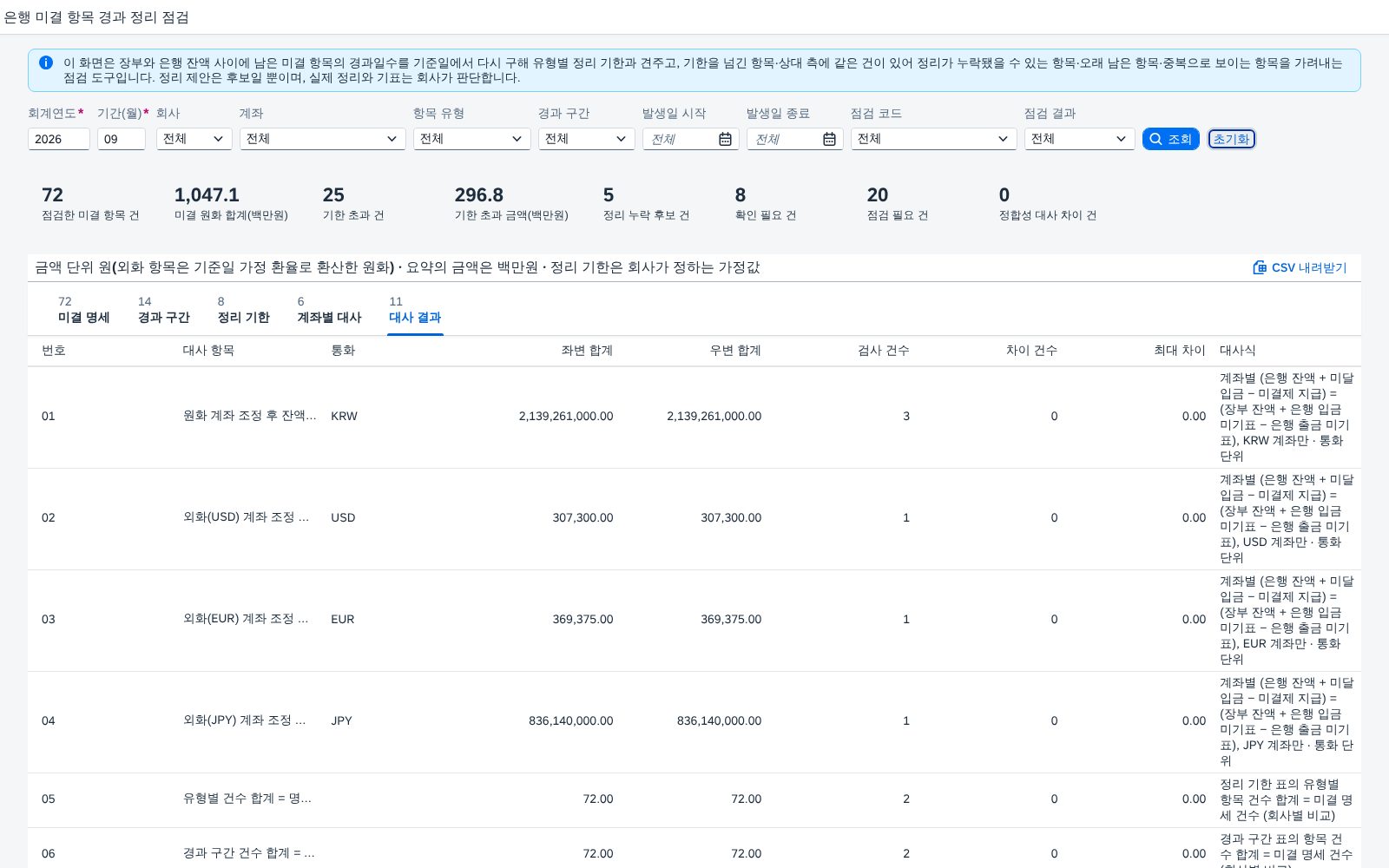The image size is (1389, 868).
Task: Click the 우변 합계 column header
Action: [x=735, y=351]
